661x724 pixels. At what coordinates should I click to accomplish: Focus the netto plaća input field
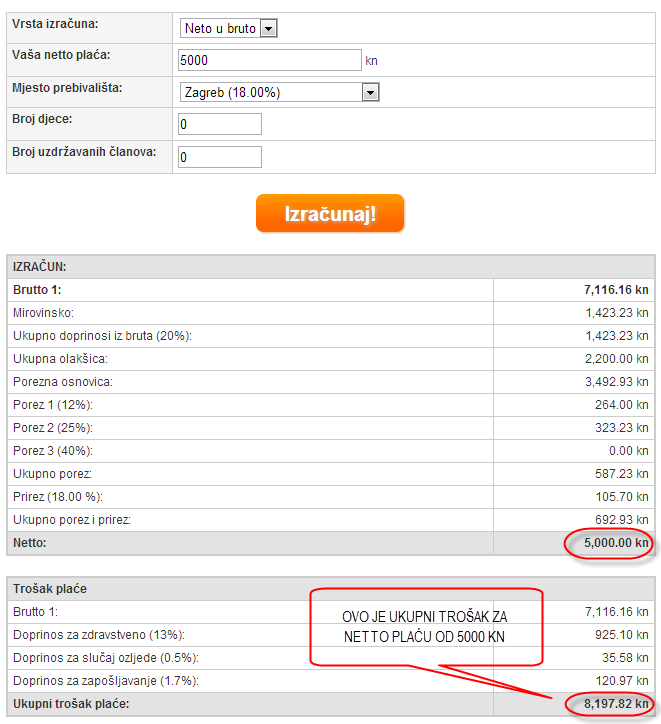coord(270,60)
